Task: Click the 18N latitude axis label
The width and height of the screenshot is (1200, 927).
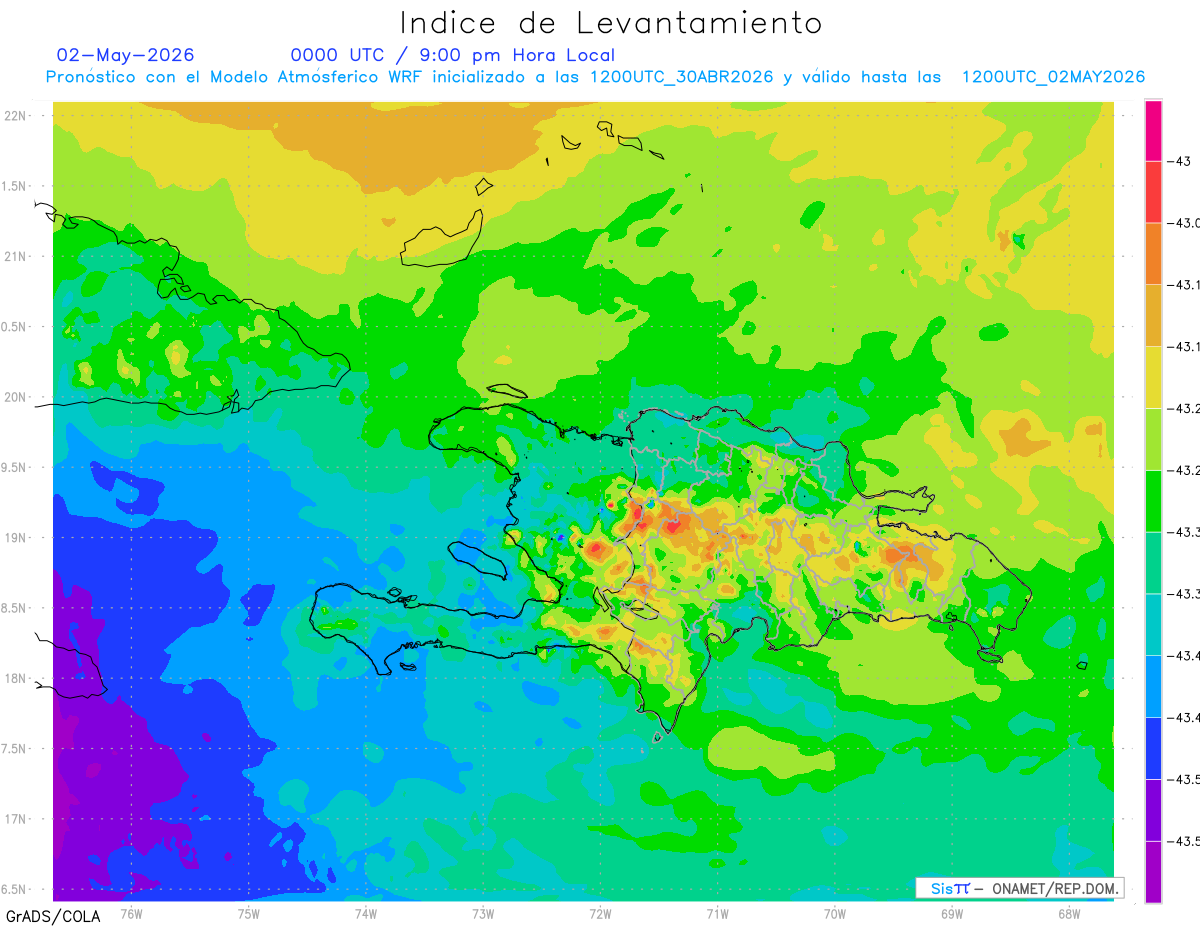Action: (x=15, y=678)
